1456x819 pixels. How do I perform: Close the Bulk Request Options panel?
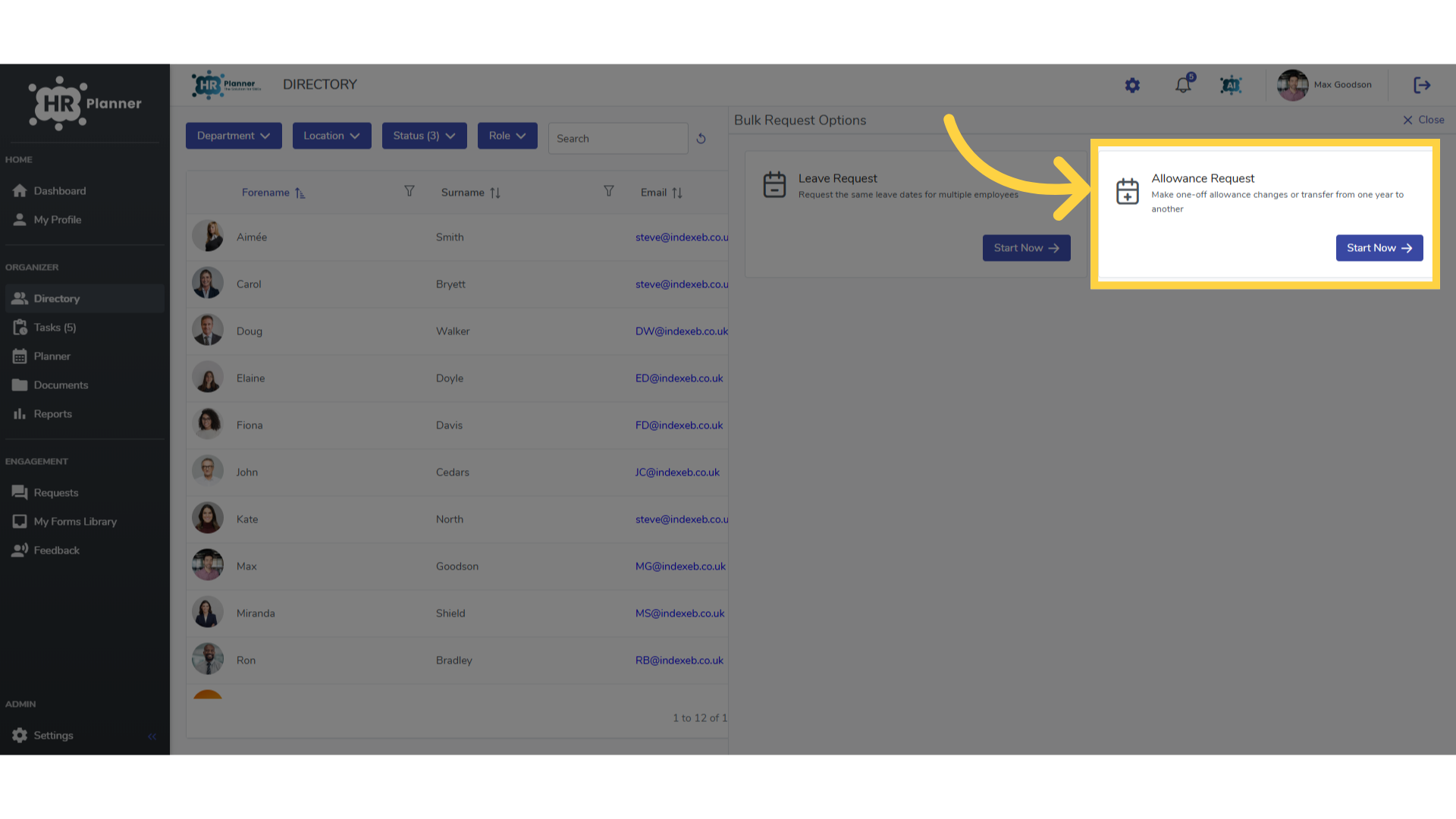coord(1423,120)
